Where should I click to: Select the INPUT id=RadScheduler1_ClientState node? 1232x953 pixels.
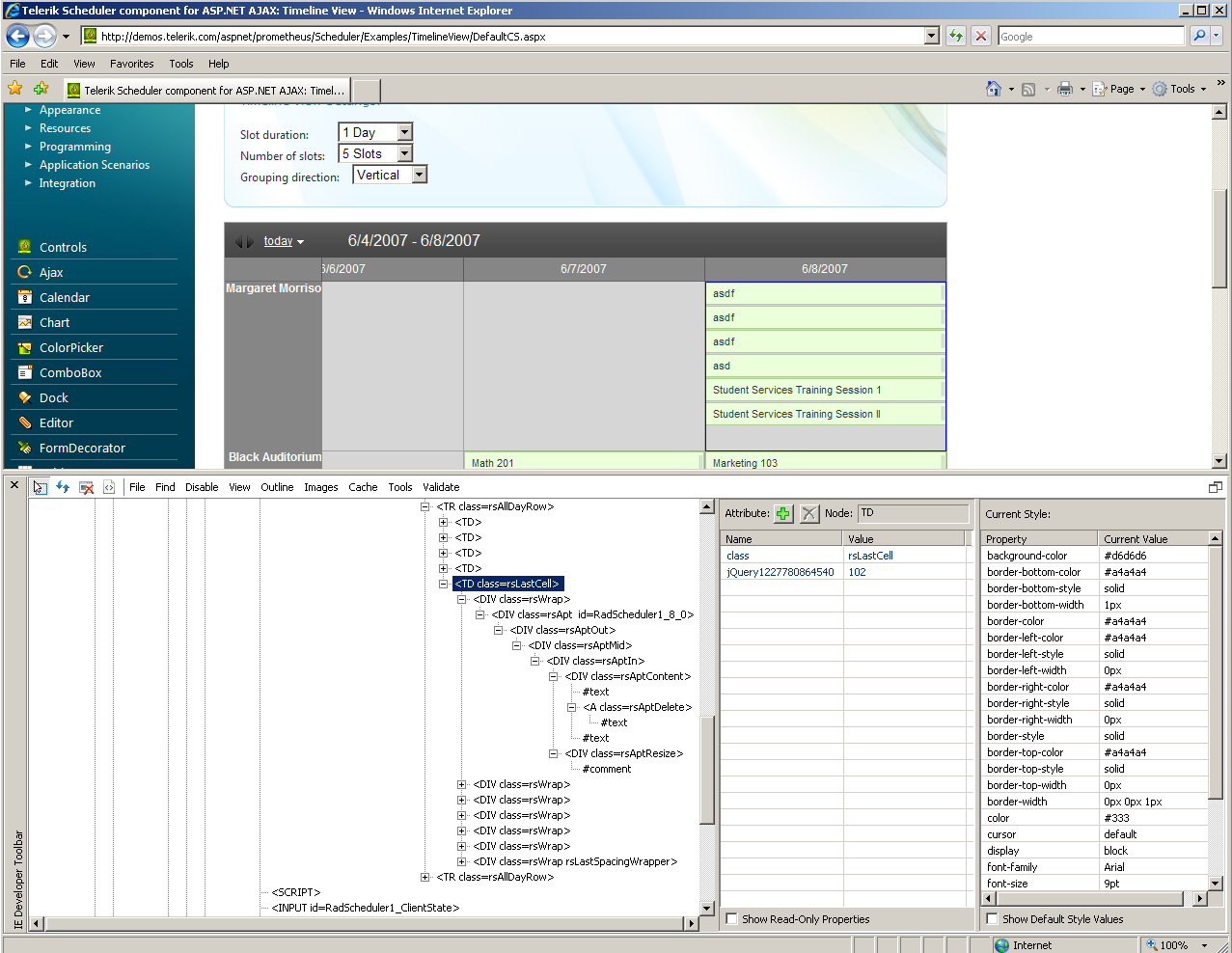click(x=365, y=908)
